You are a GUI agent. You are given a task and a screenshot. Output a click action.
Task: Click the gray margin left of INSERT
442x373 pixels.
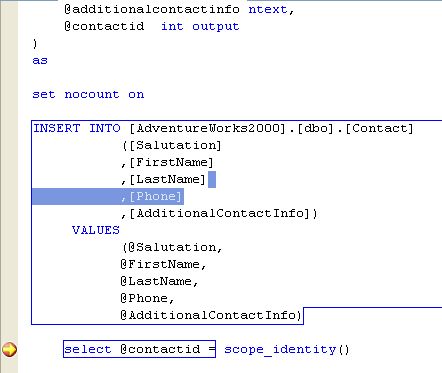9,128
